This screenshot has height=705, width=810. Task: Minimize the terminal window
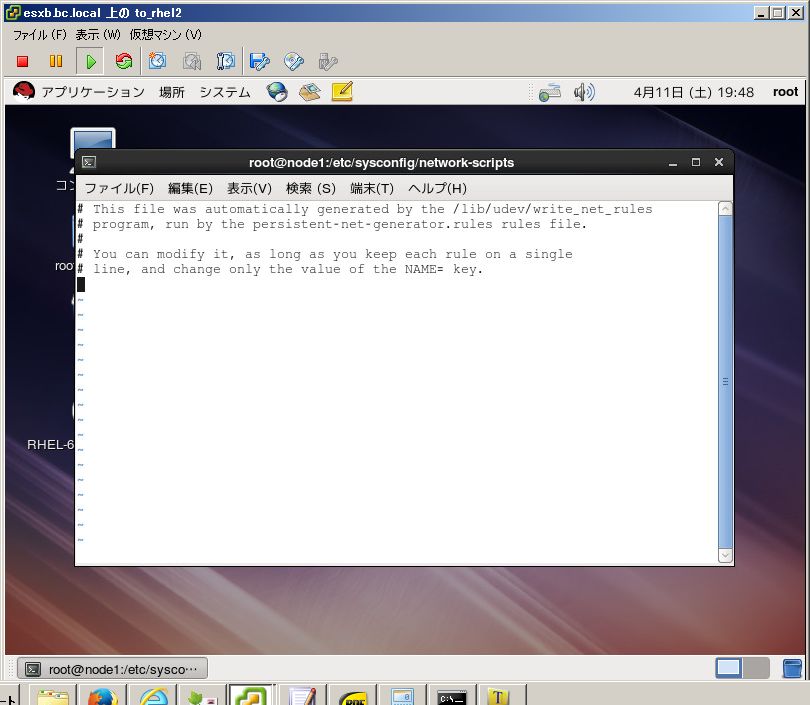pos(673,163)
